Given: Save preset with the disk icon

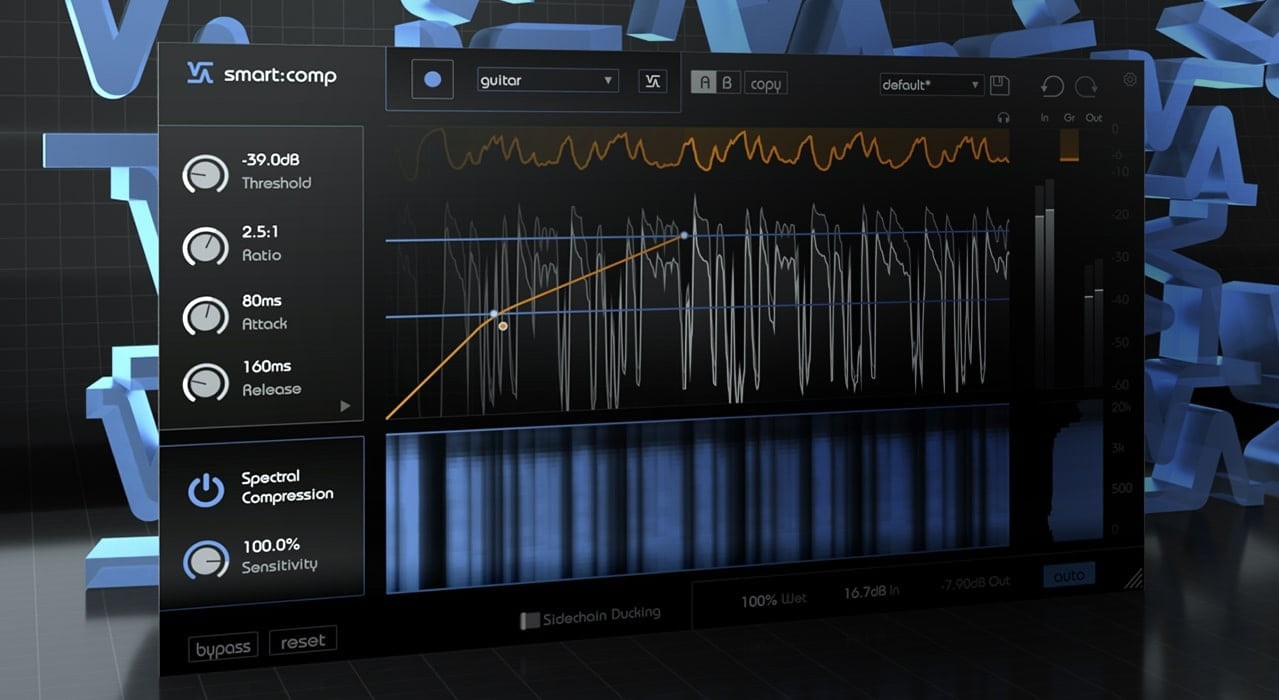Looking at the screenshot, I should click(x=999, y=85).
